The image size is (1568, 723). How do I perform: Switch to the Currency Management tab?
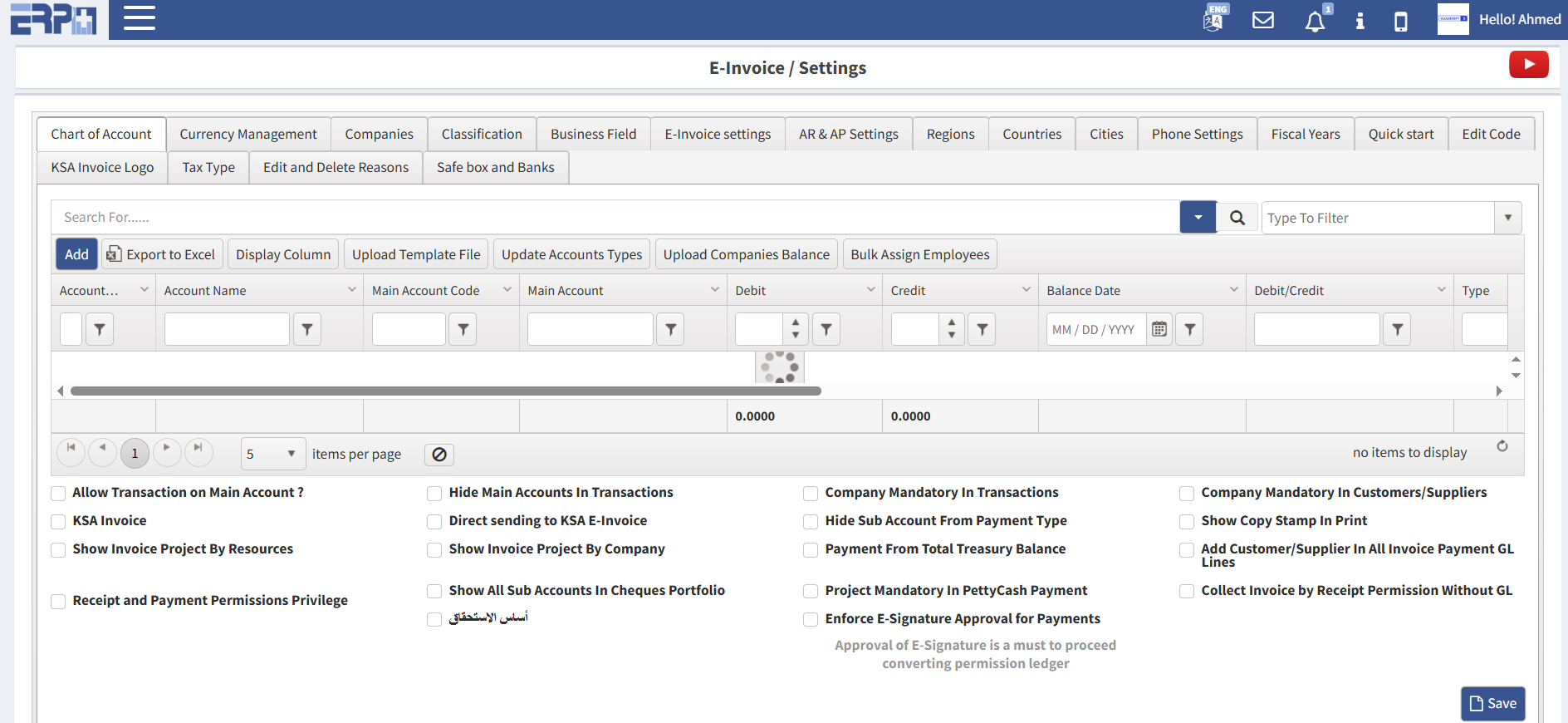click(x=247, y=135)
